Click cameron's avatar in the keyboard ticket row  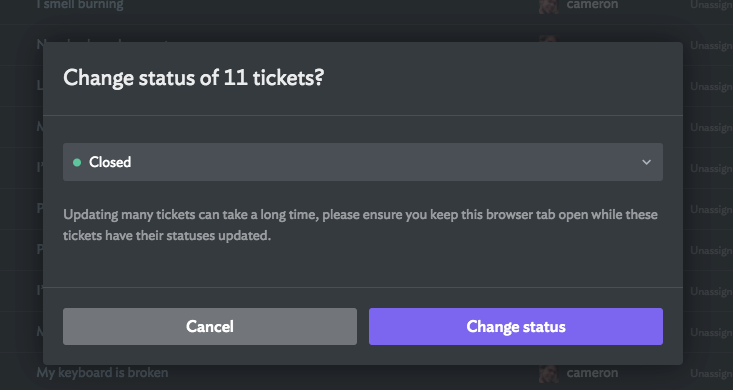[x=548, y=373]
